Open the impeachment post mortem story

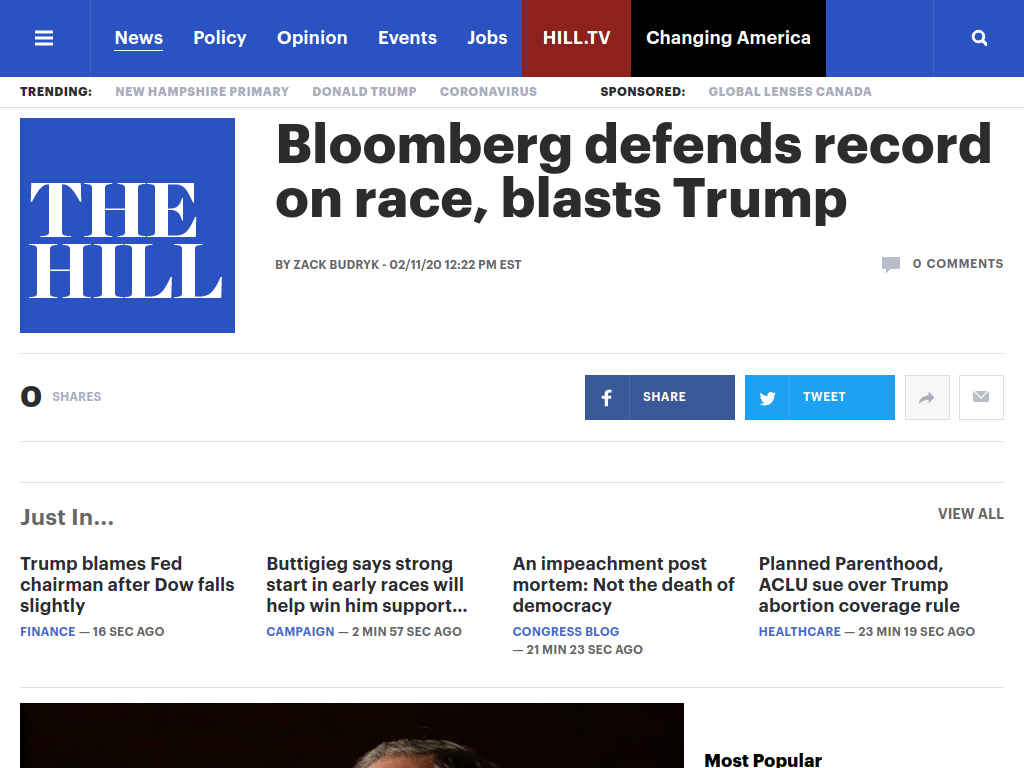[623, 584]
